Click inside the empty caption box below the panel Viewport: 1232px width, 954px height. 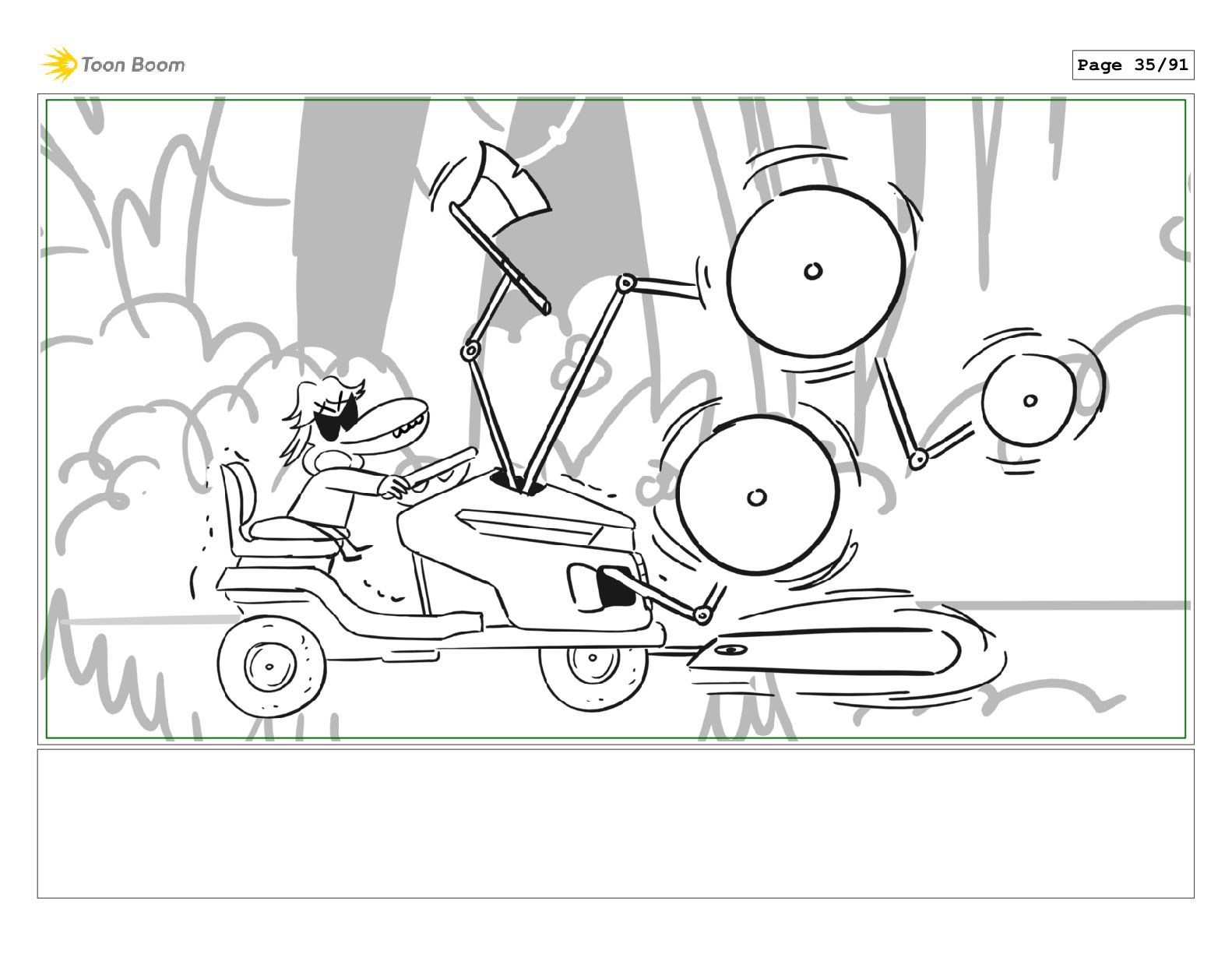(x=615, y=823)
